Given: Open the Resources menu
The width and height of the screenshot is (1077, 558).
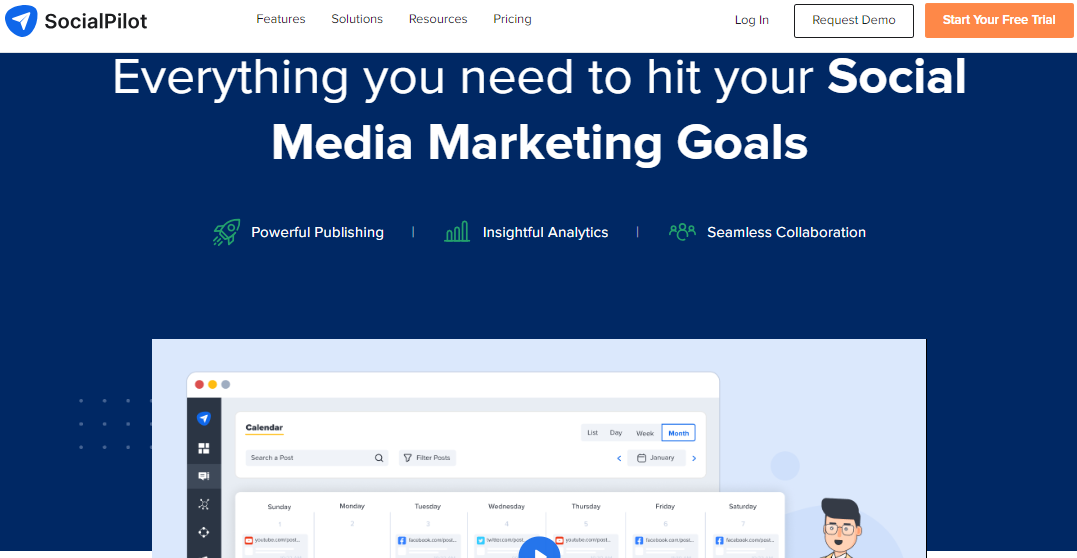Looking at the screenshot, I should pyautogui.click(x=438, y=19).
